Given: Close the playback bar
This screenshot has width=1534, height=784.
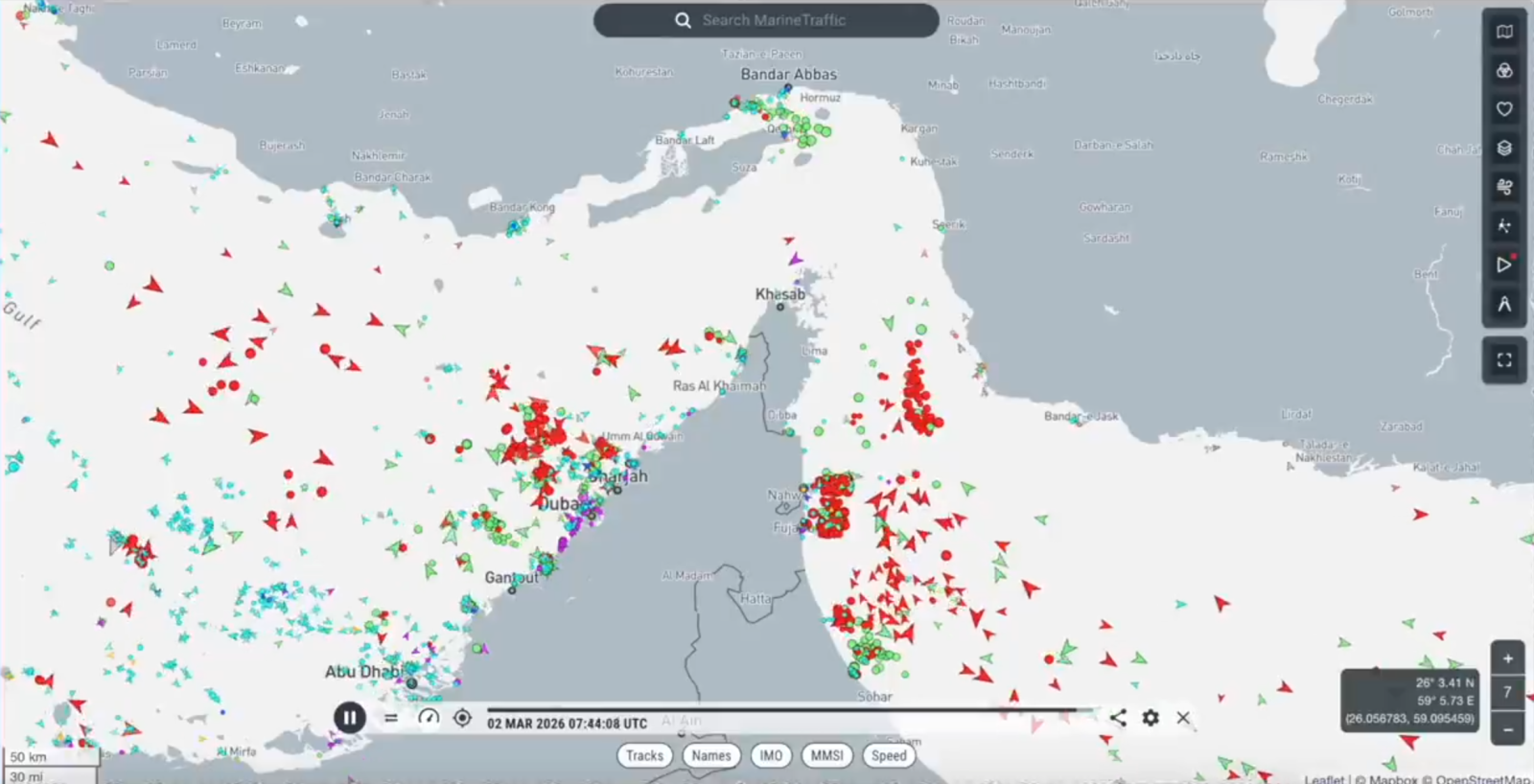Looking at the screenshot, I should 1183,717.
